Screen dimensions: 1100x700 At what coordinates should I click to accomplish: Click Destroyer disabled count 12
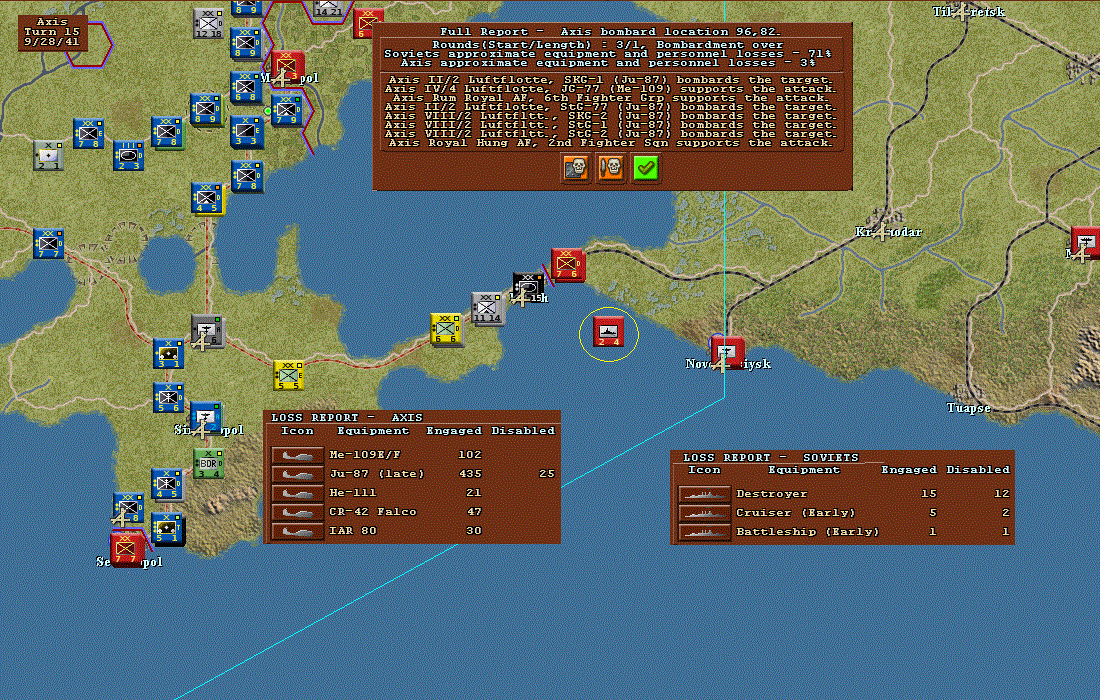pyautogui.click(x=1002, y=494)
